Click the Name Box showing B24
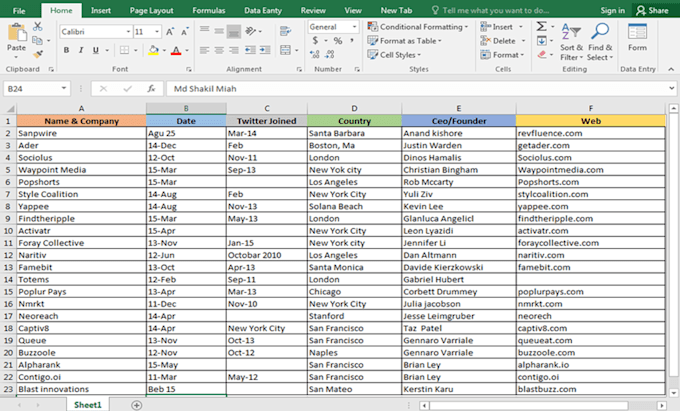This screenshot has width=680, height=411. [36, 88]
